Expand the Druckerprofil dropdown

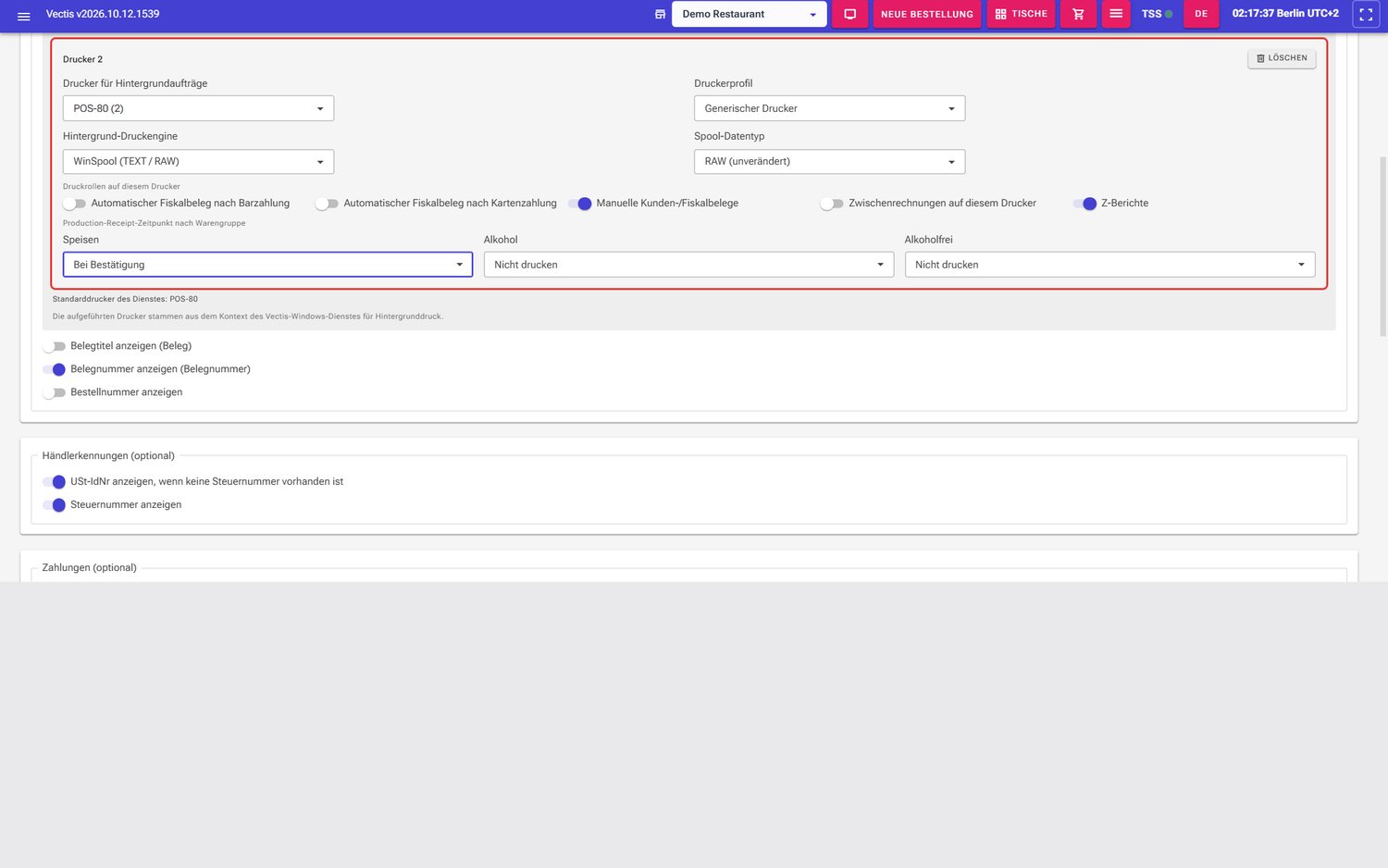point(829,108)
